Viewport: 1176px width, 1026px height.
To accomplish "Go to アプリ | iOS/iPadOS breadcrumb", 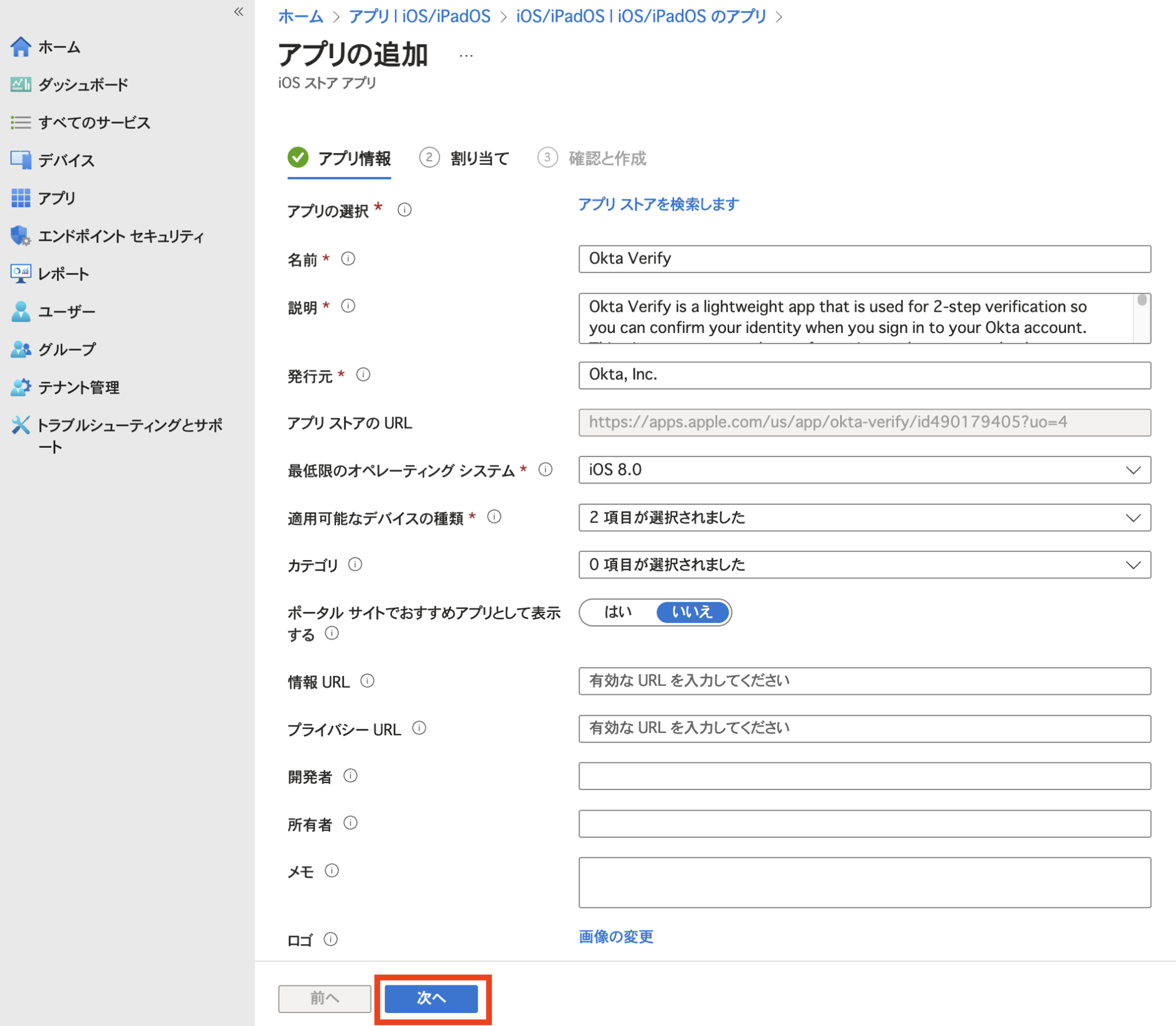I will click(x=419, y=16).
